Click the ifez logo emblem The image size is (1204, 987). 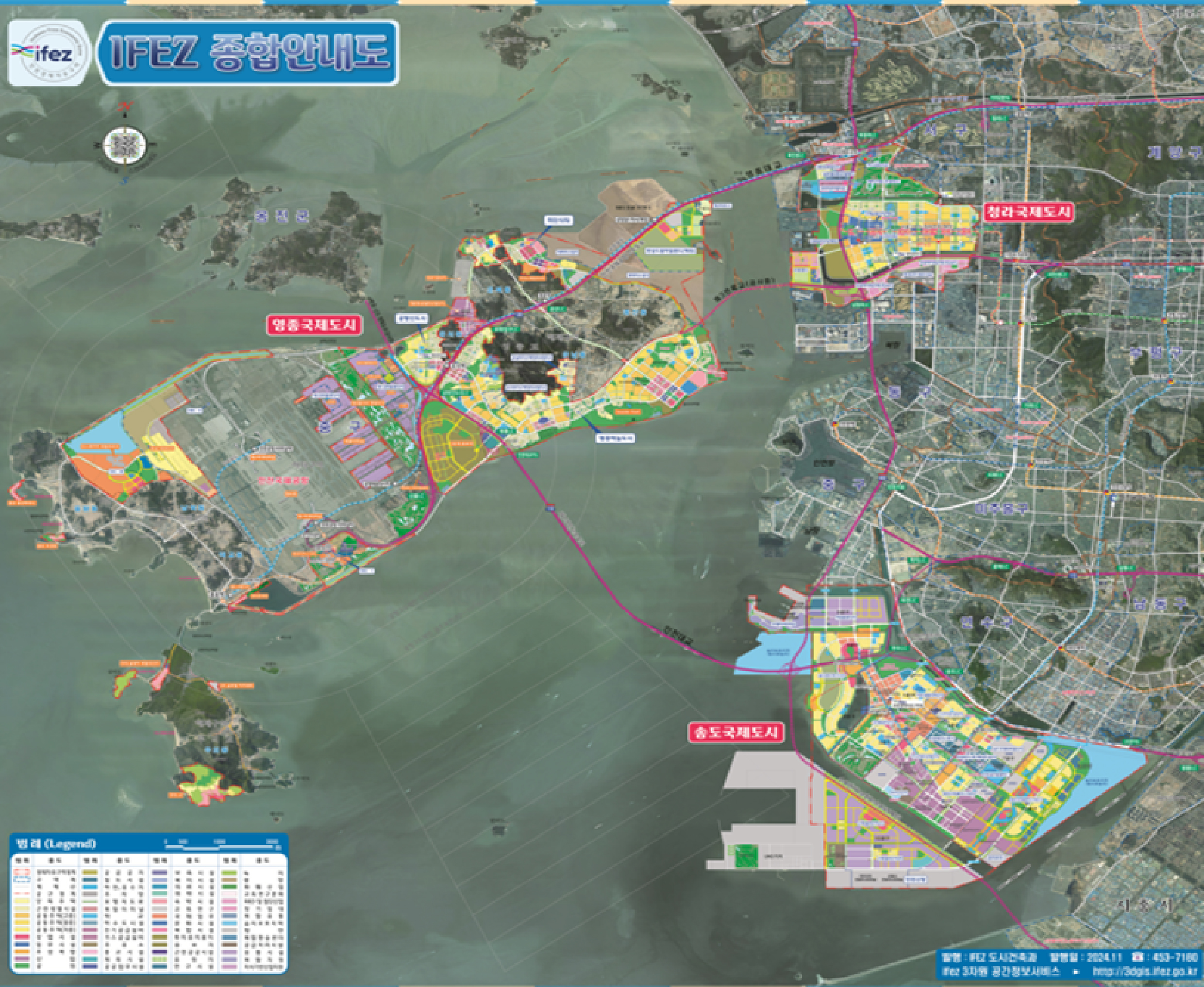(50, 52)
